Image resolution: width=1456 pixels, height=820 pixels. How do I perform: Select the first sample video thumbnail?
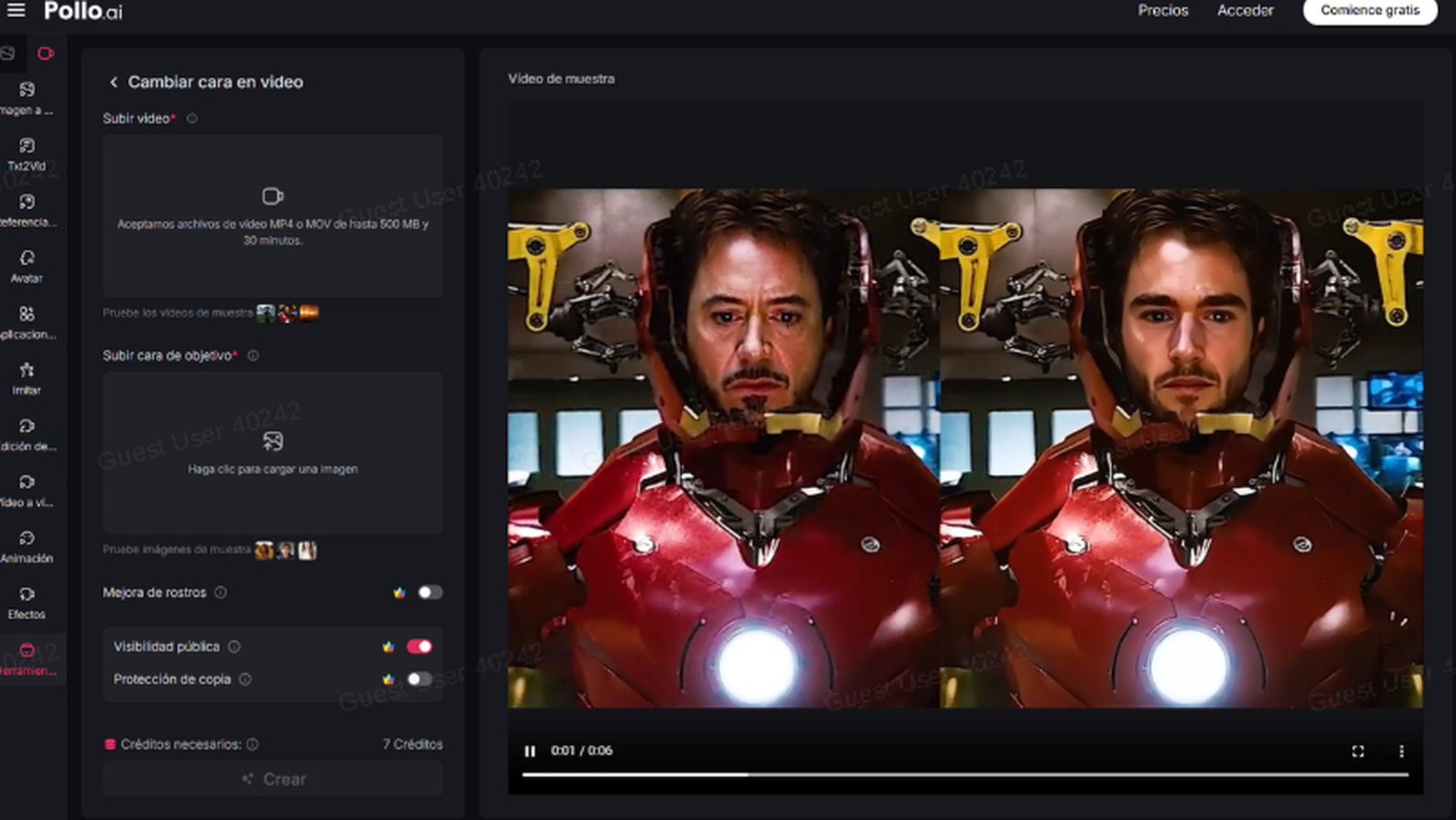tap(266, 313)
